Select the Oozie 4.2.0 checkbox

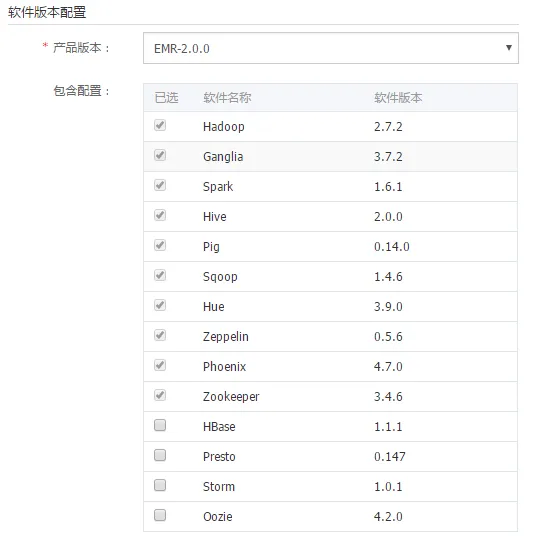tap(160, 515)
